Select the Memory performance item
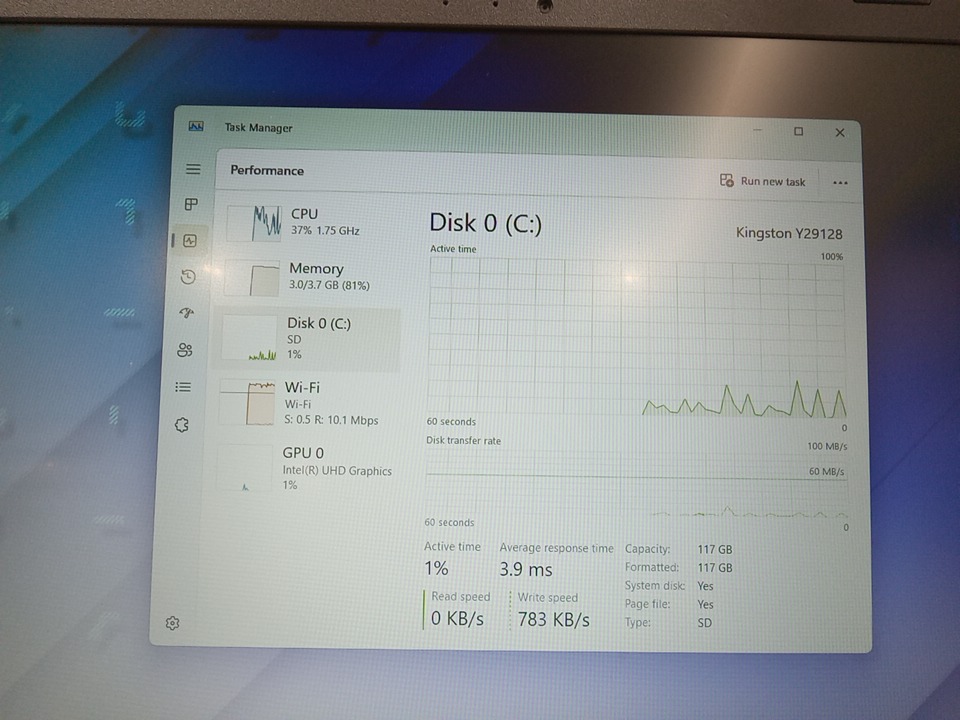 (x=309, y=276)
